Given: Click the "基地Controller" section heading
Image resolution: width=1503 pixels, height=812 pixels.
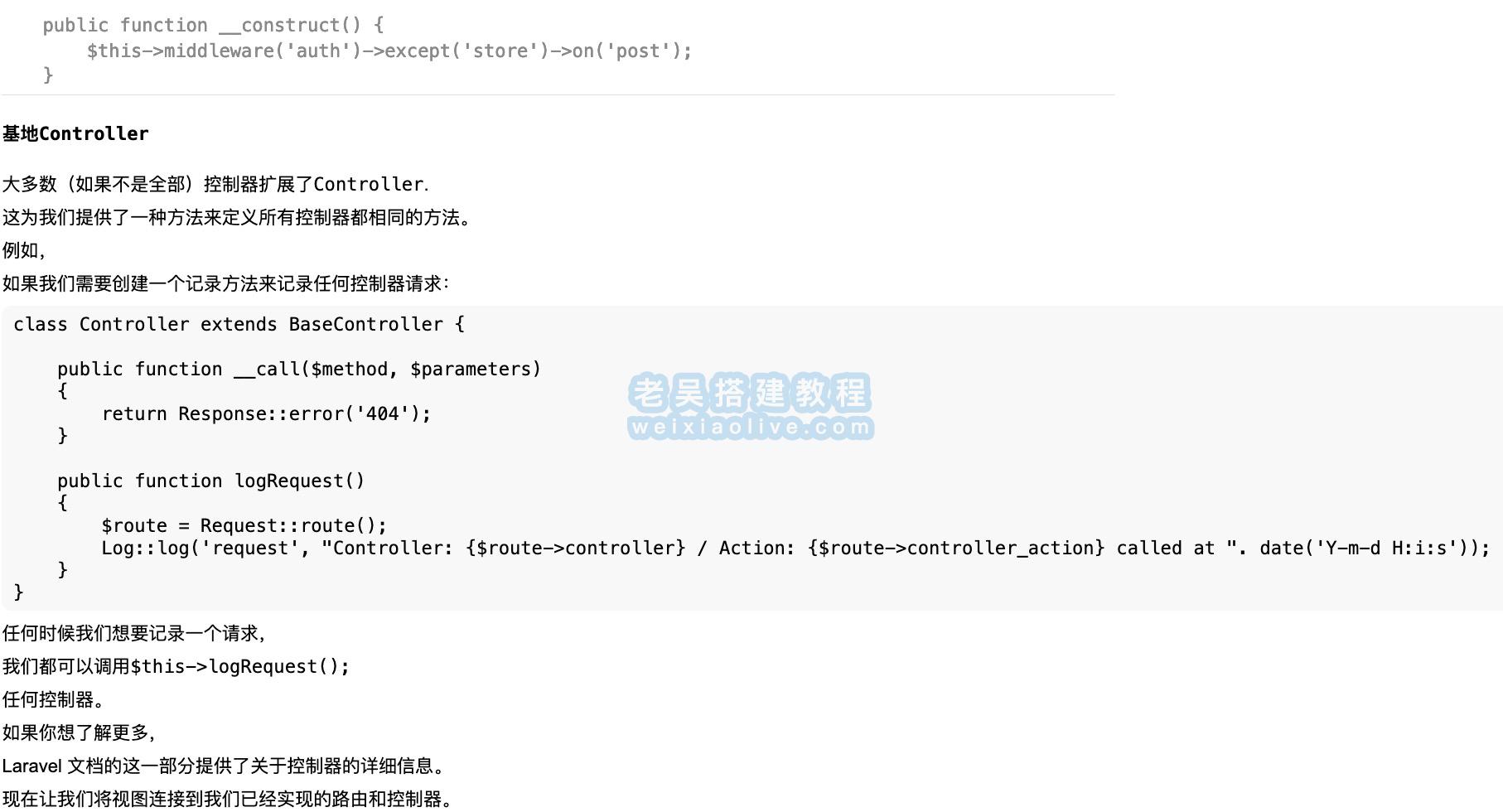Looking at the screenshot, I should pos(75,134).
